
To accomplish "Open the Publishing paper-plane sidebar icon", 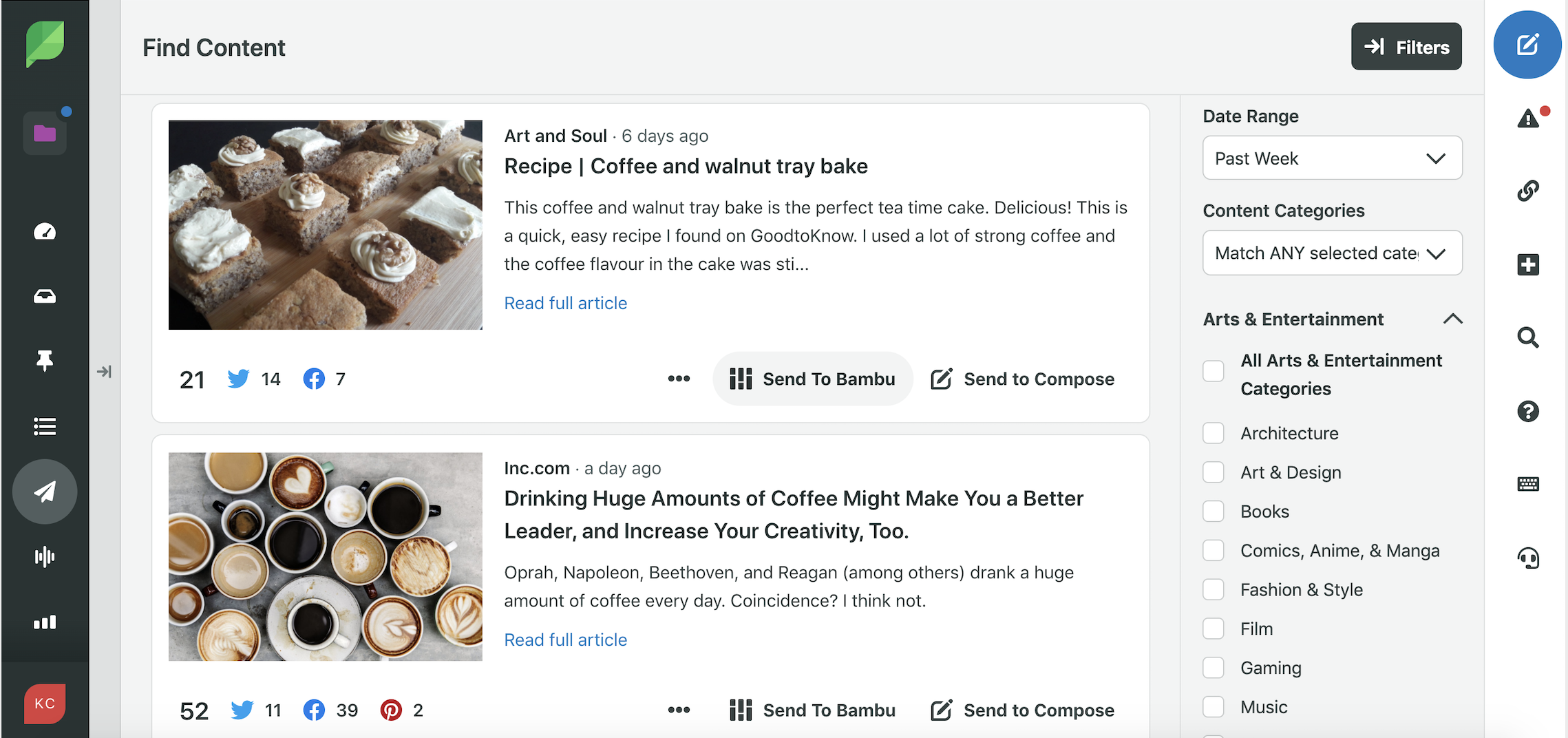I will 45,492.
